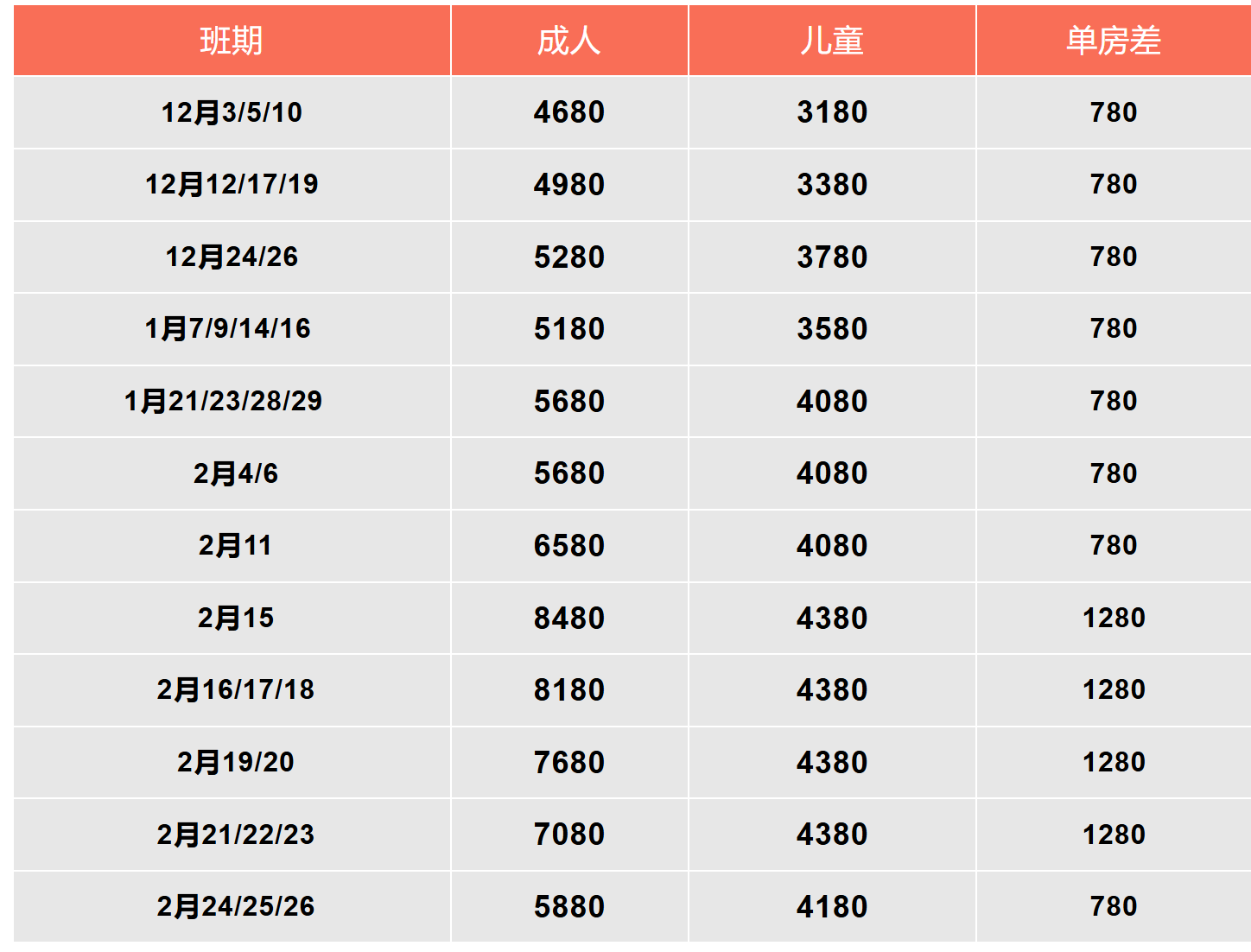
Task: Select the 1月21/23/28/29 date cell
Action: 223,401
